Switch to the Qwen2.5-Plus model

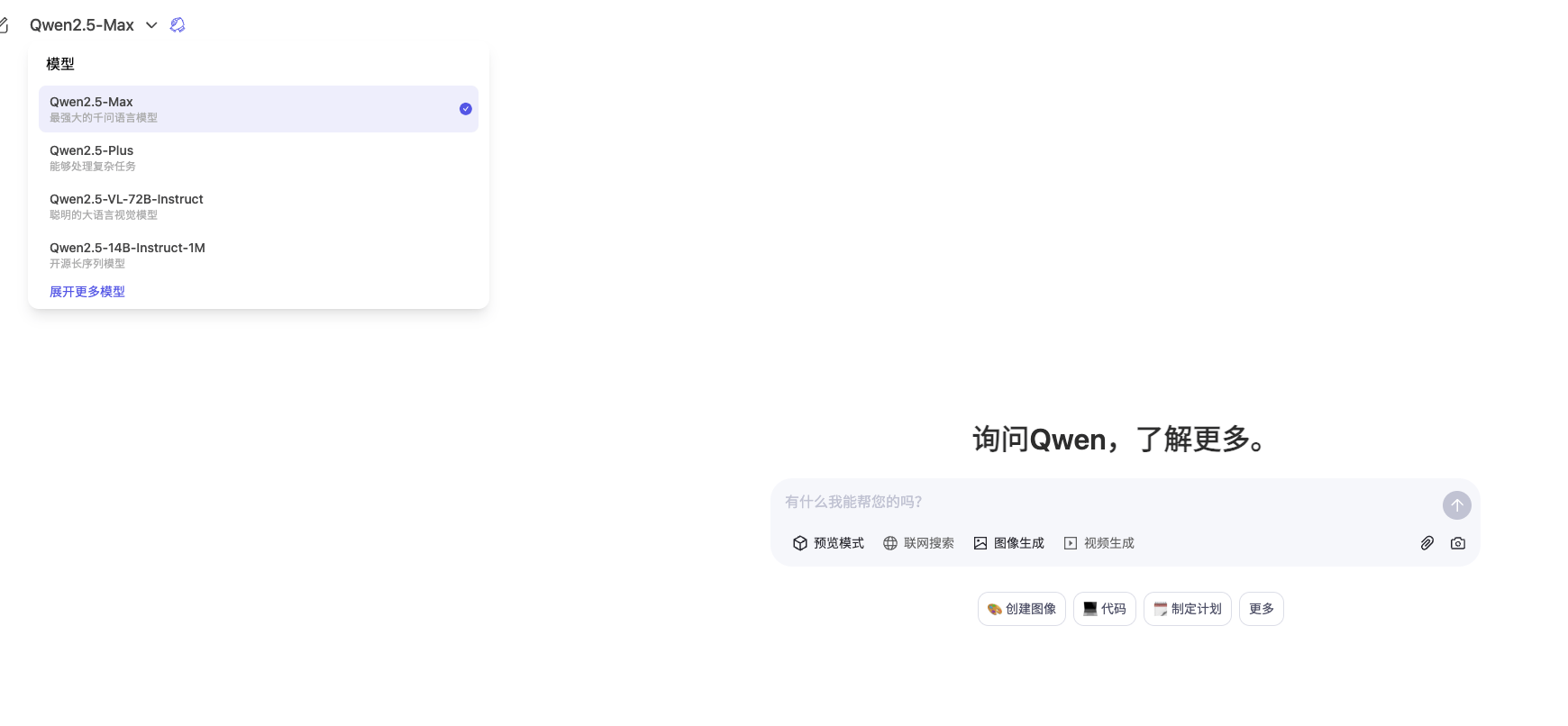coord(259,158)
